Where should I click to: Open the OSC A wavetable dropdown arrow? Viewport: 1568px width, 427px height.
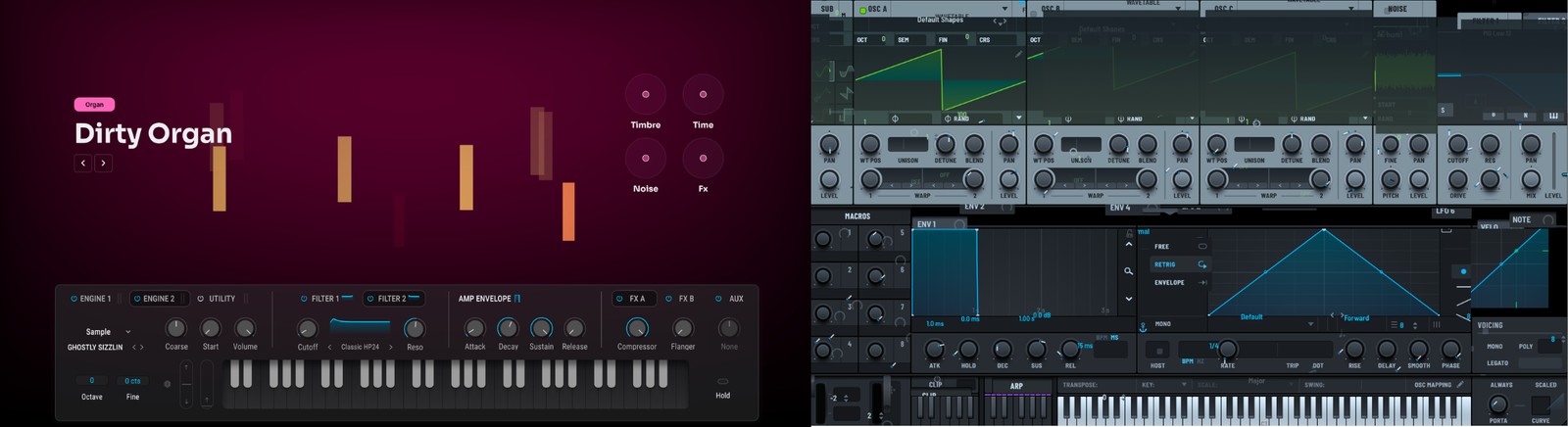(1004, 9)
